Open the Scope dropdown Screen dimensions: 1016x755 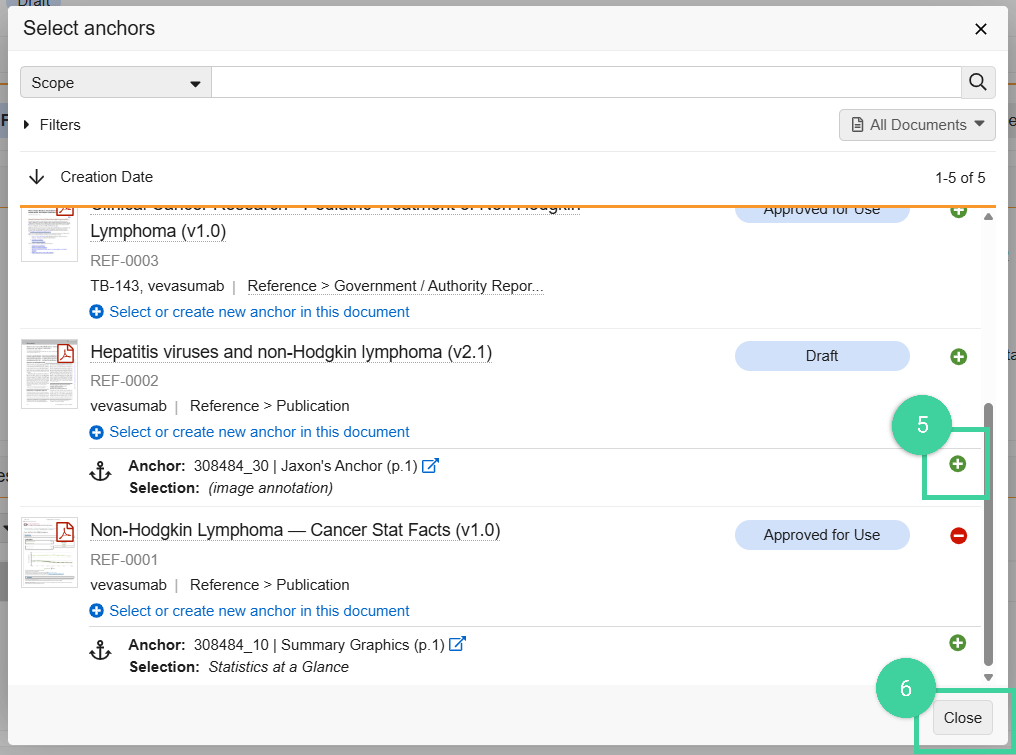114,82
